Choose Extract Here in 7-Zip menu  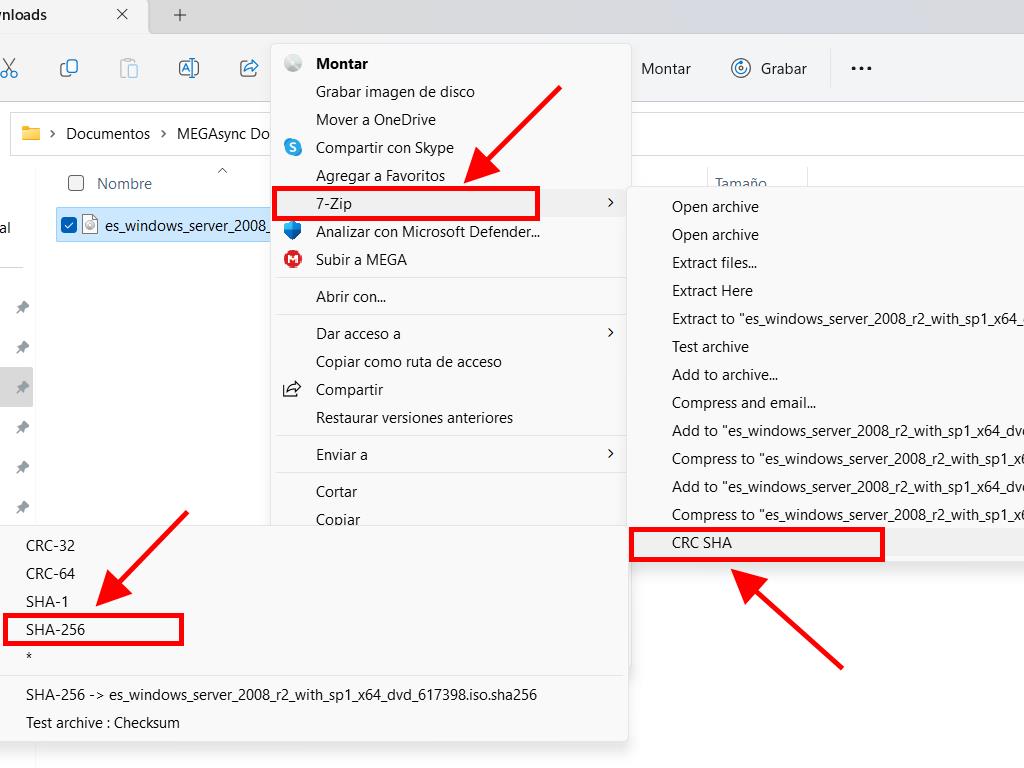(x=712, y=290)
